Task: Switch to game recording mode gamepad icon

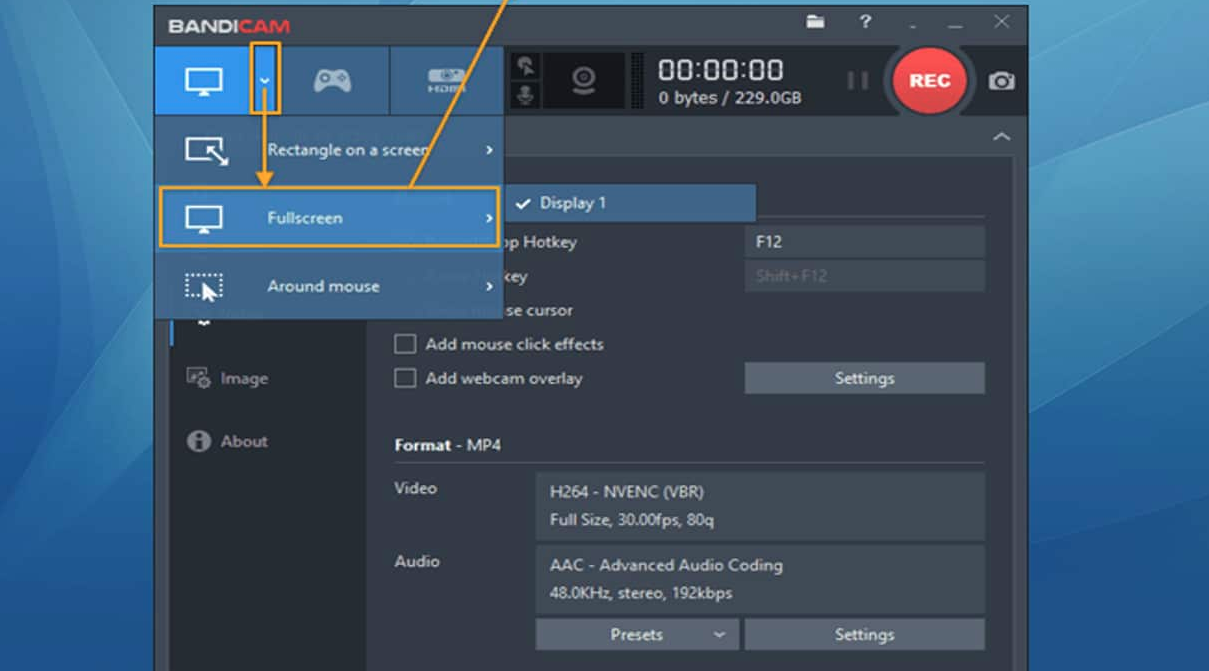Action: 332,80
